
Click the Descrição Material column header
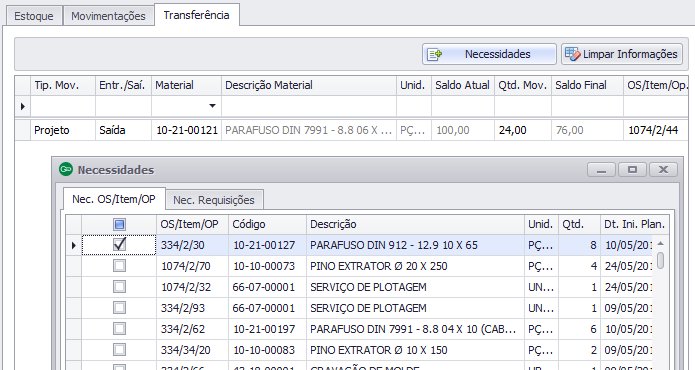309,85
